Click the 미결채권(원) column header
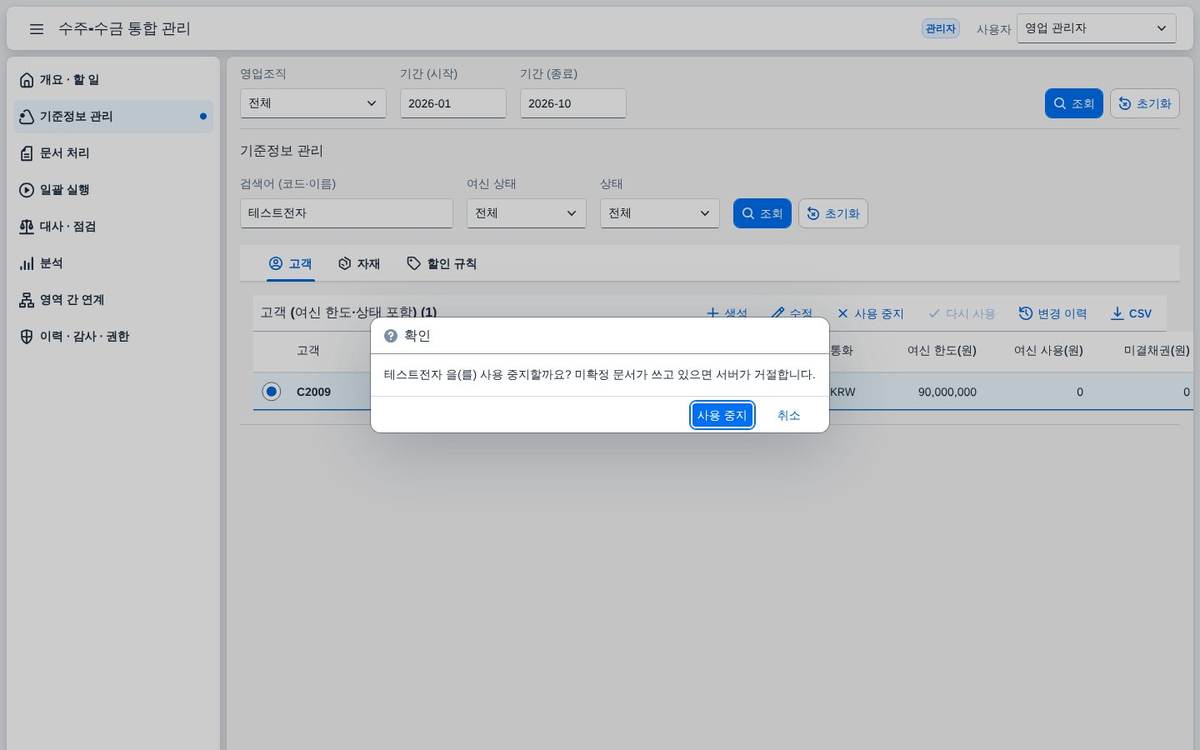This screenshot has width=1200, height=750. [1157, 351]
